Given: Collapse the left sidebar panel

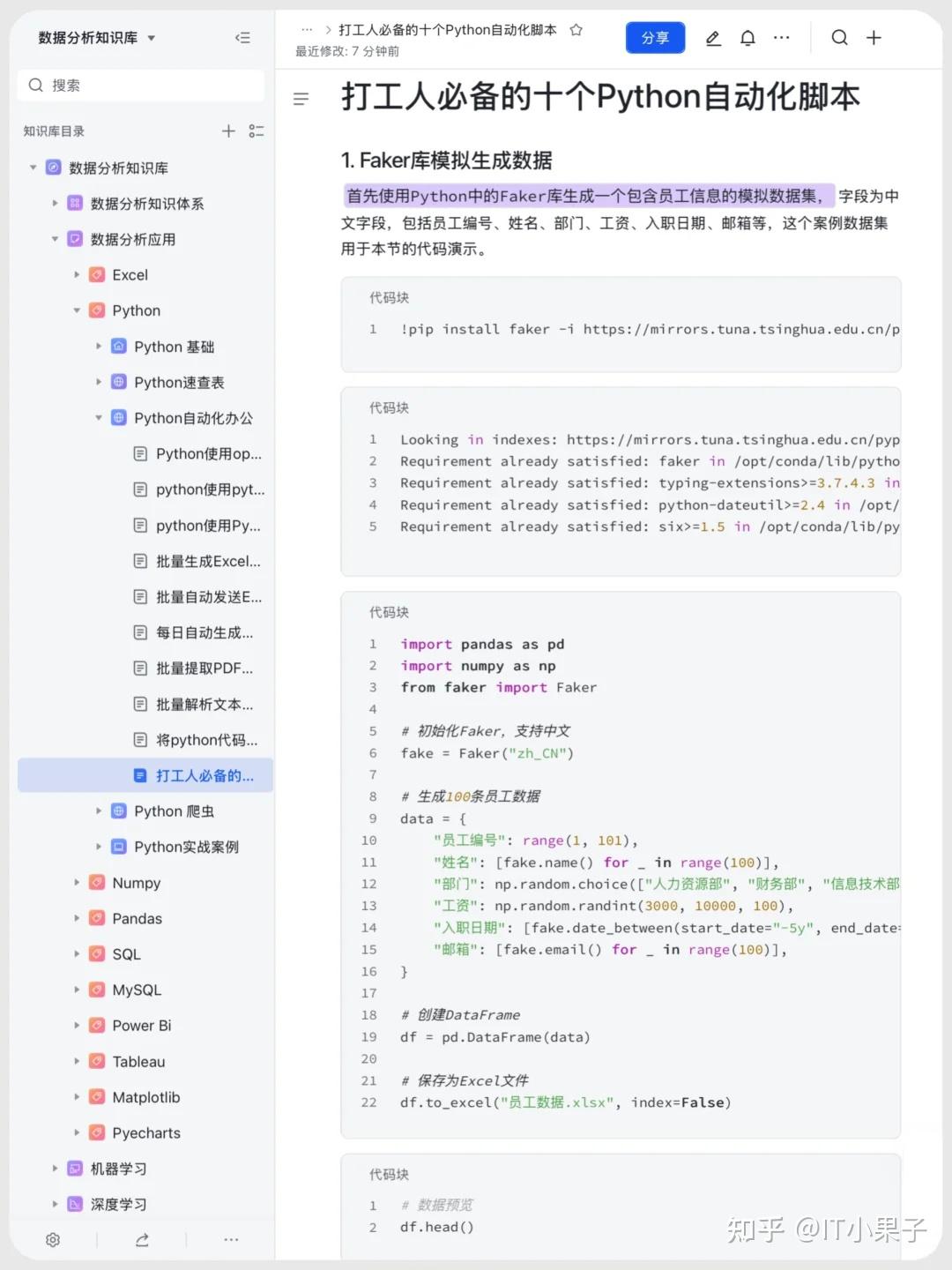Looking at the screenshot, I should 242,37.
